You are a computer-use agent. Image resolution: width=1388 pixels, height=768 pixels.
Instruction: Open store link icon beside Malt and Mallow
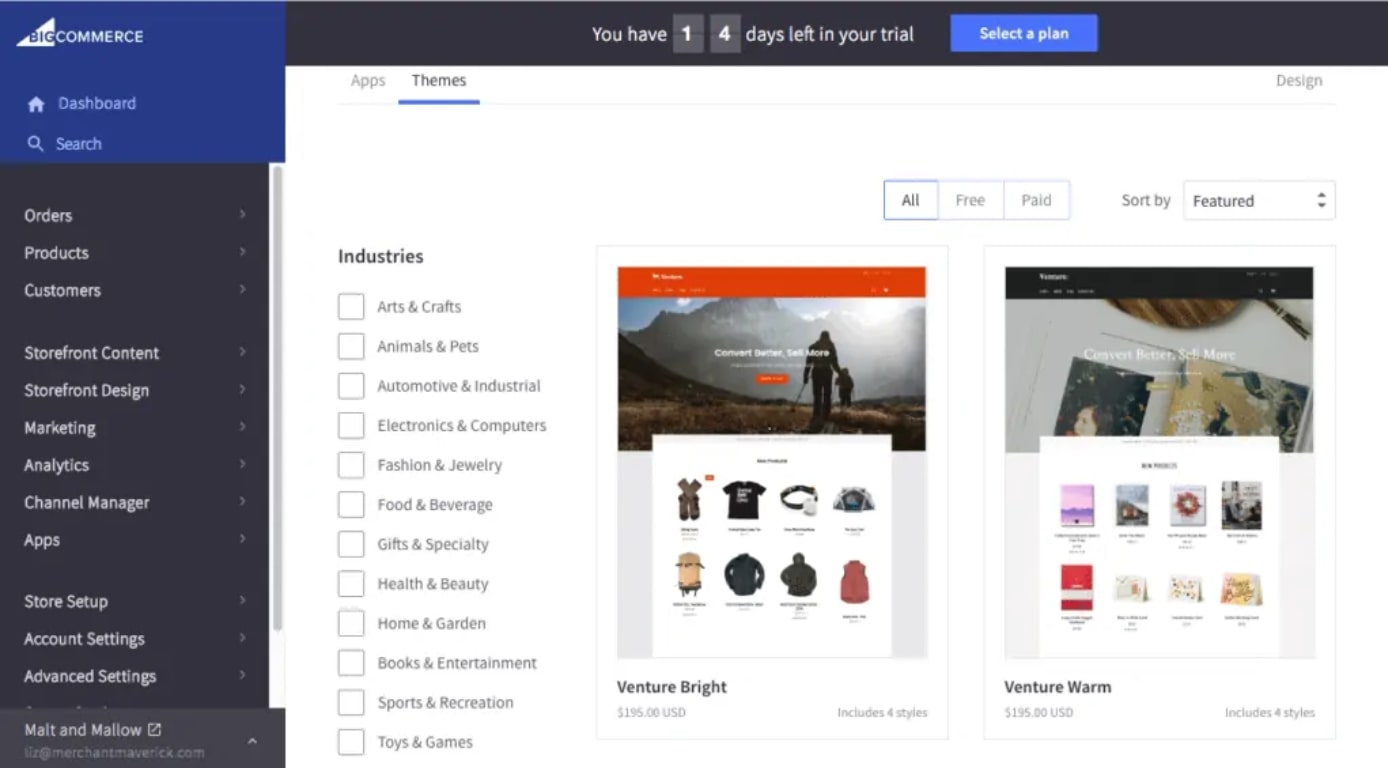[154, 730]
